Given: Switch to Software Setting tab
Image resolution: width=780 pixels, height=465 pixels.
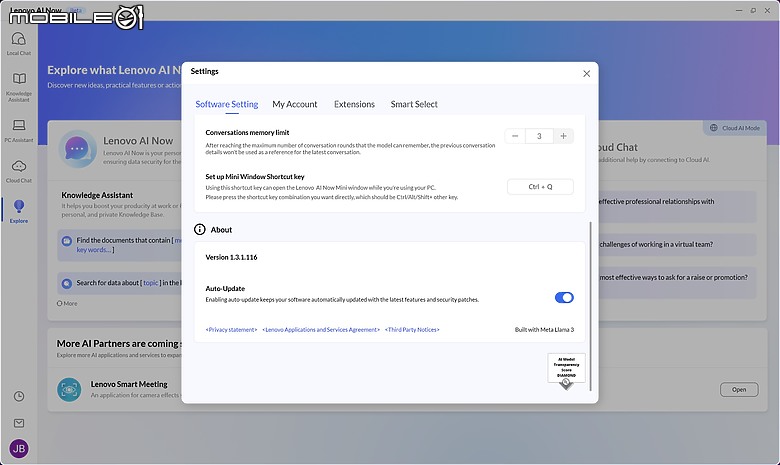Looking at the screenshot, I should coord(227,104).
